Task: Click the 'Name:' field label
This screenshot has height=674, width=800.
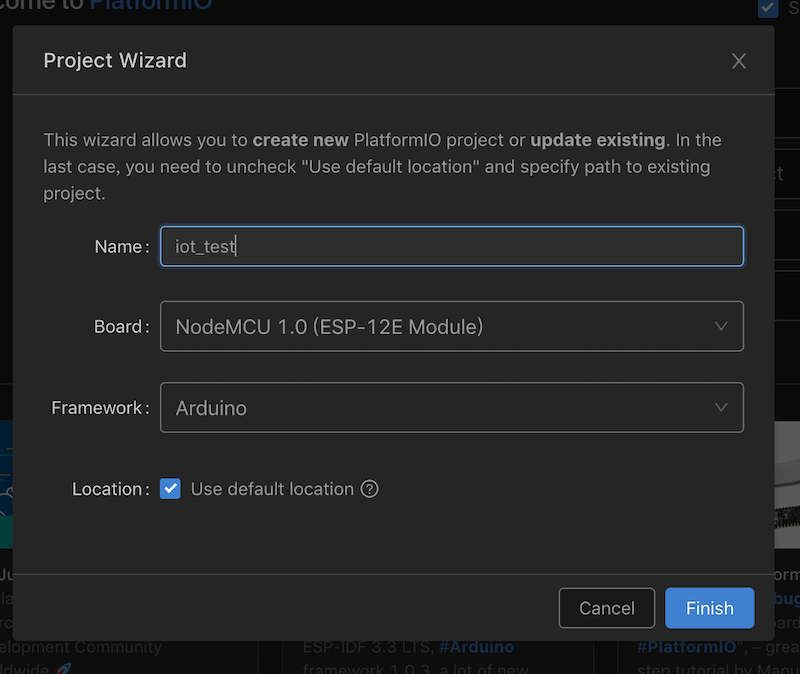Action: (x=121, y=246)
